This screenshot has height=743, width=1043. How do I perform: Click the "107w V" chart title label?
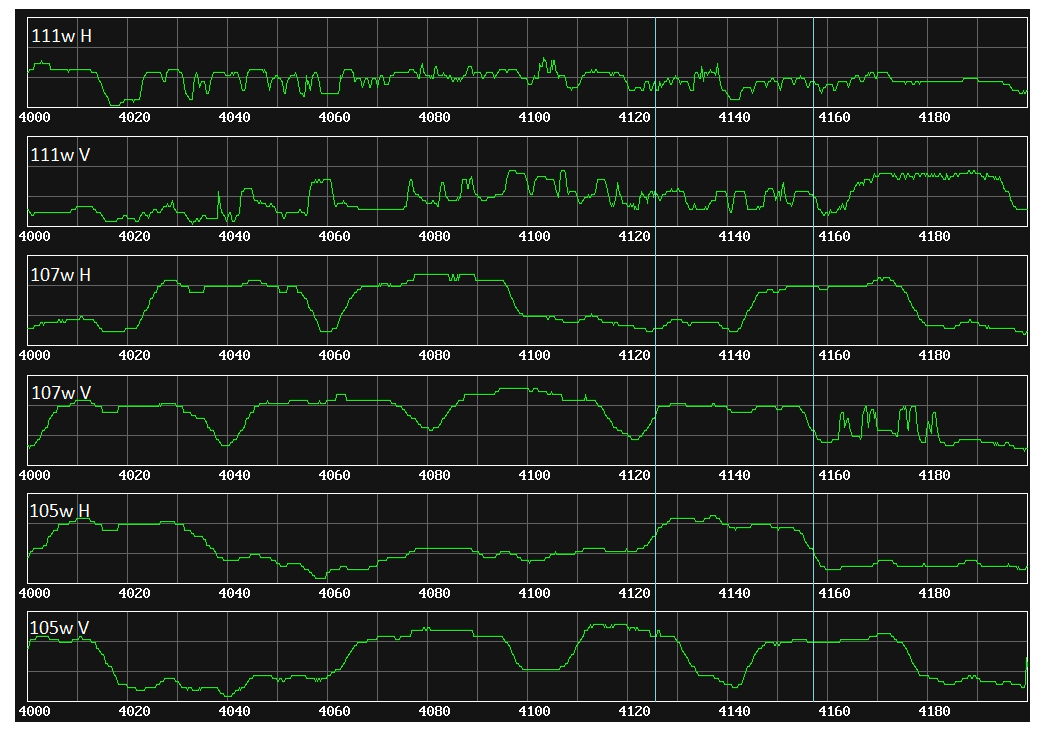coord(61,392)
